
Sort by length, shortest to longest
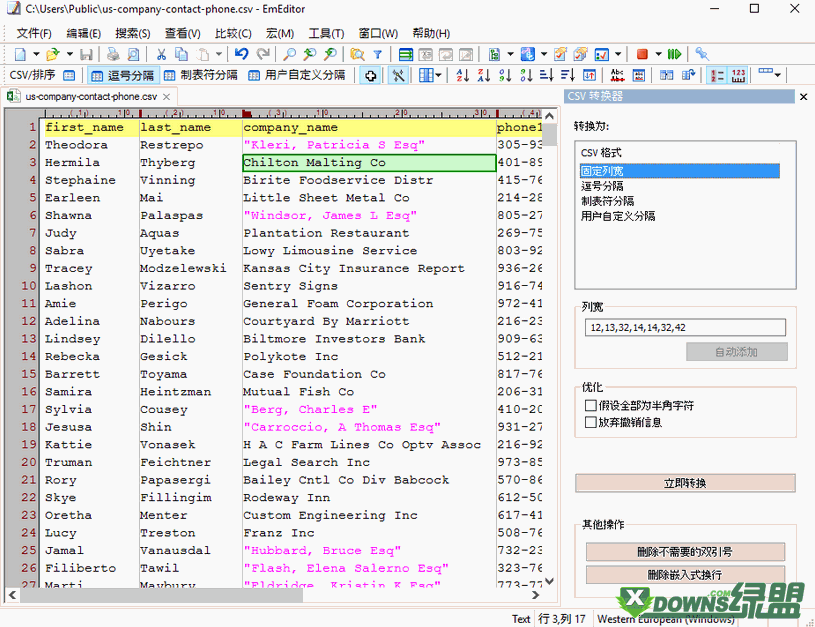547,75
